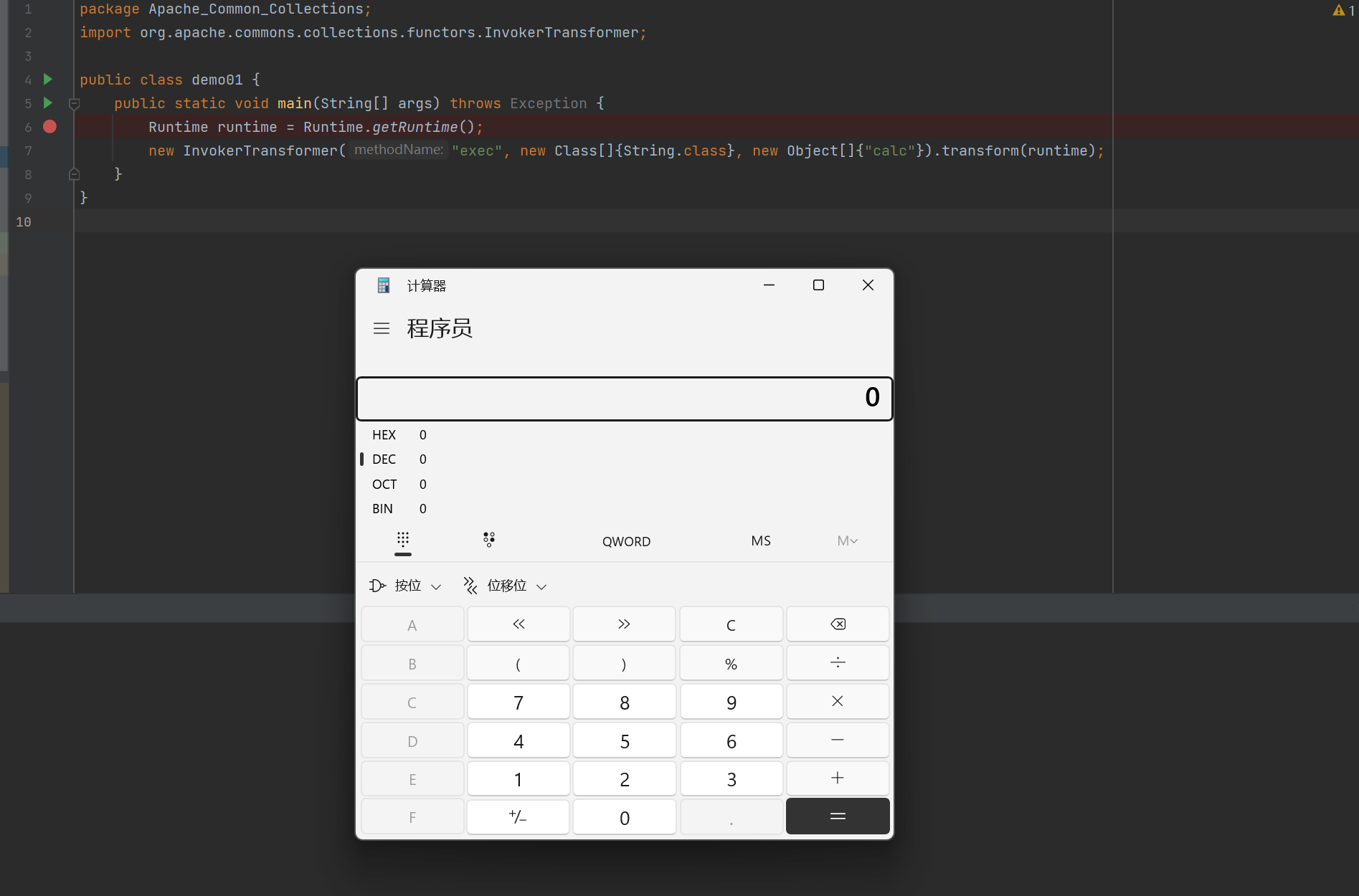Viewport: 1359px width, 896px height.
Task: Click the word Exception on line 5
Action: pyautogui.click(x=549, y=103)
